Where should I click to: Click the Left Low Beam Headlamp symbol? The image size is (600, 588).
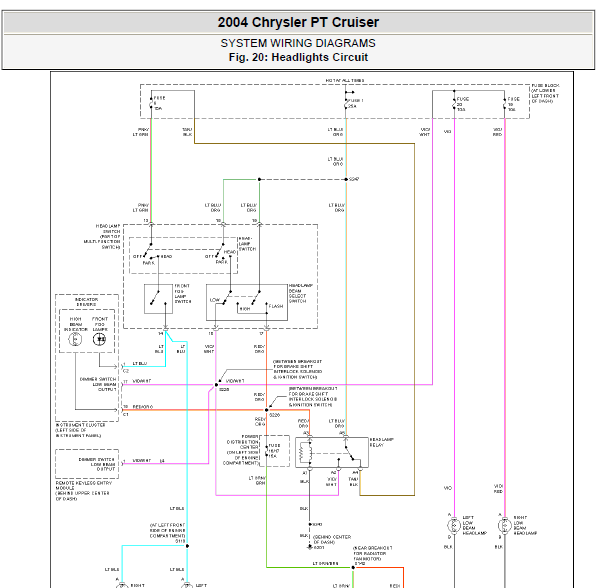[454, 526]
